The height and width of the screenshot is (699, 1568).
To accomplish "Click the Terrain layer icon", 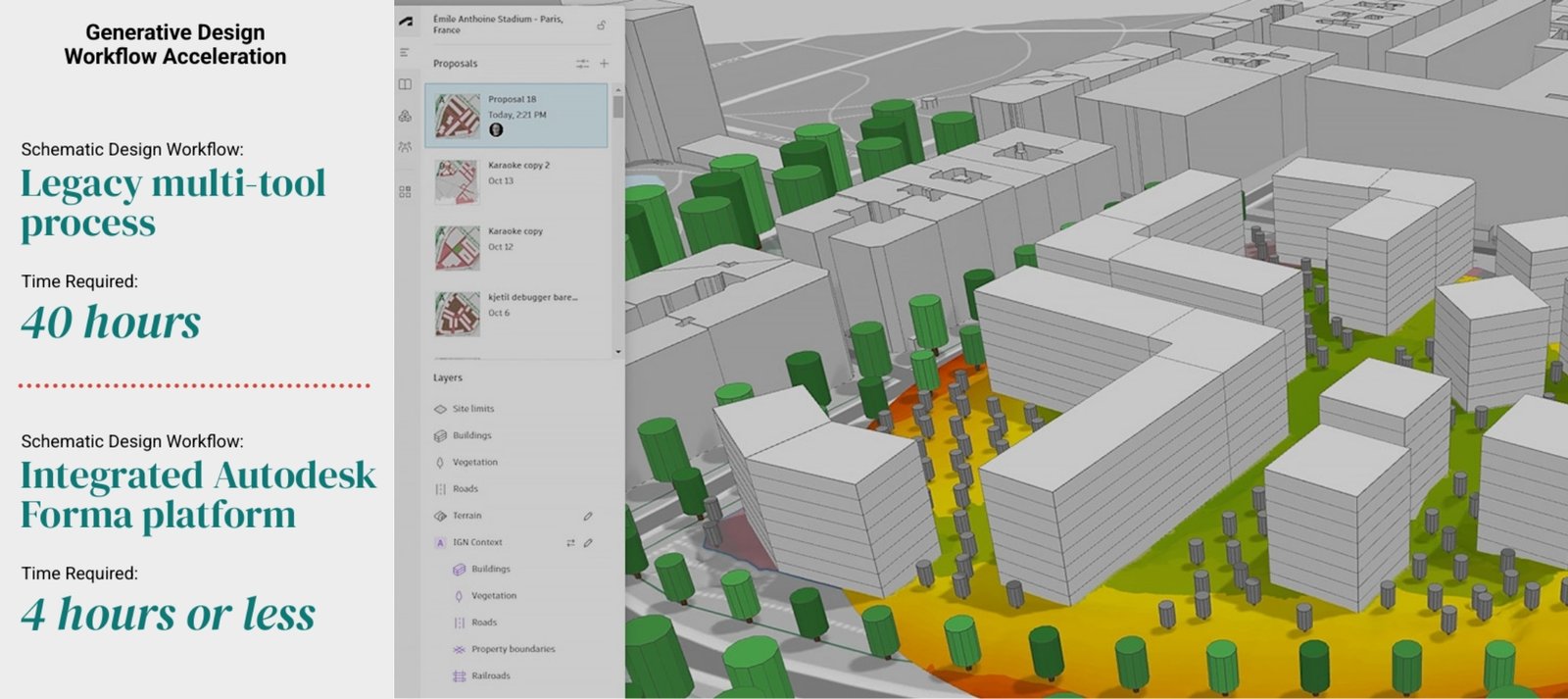I will coord(440,516).
